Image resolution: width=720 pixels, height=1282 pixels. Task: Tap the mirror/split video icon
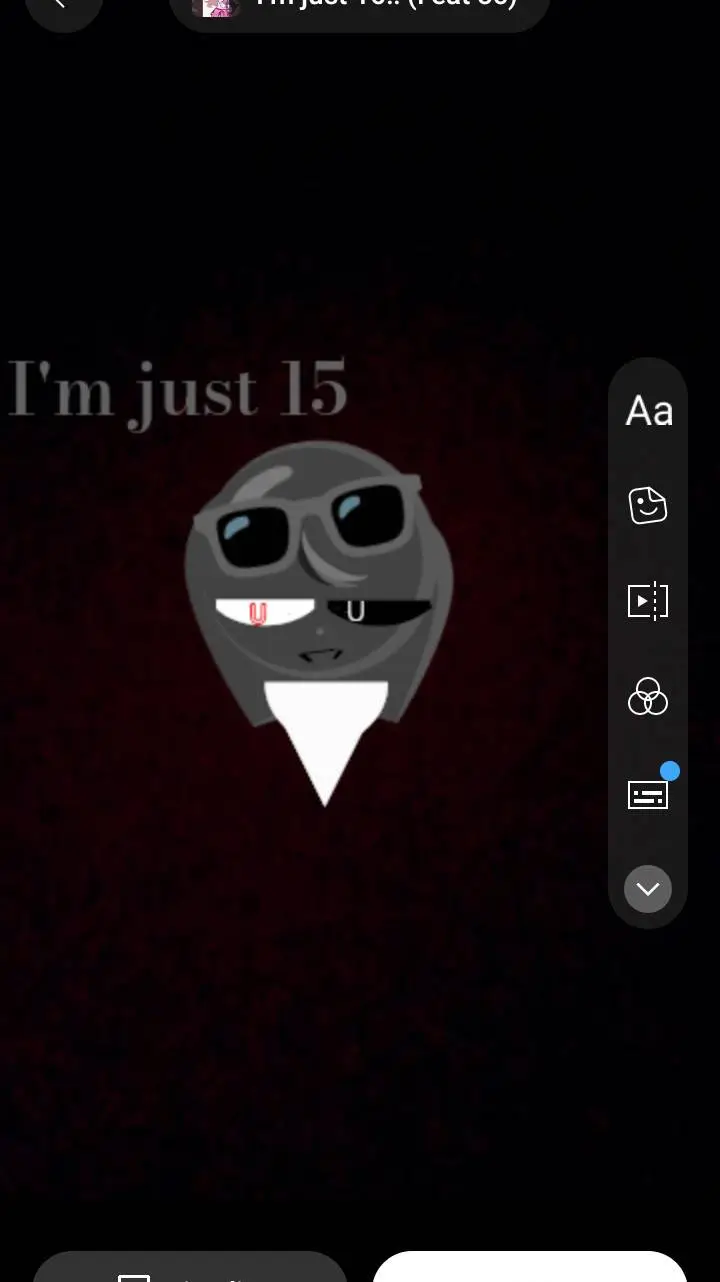click(648, 601)
